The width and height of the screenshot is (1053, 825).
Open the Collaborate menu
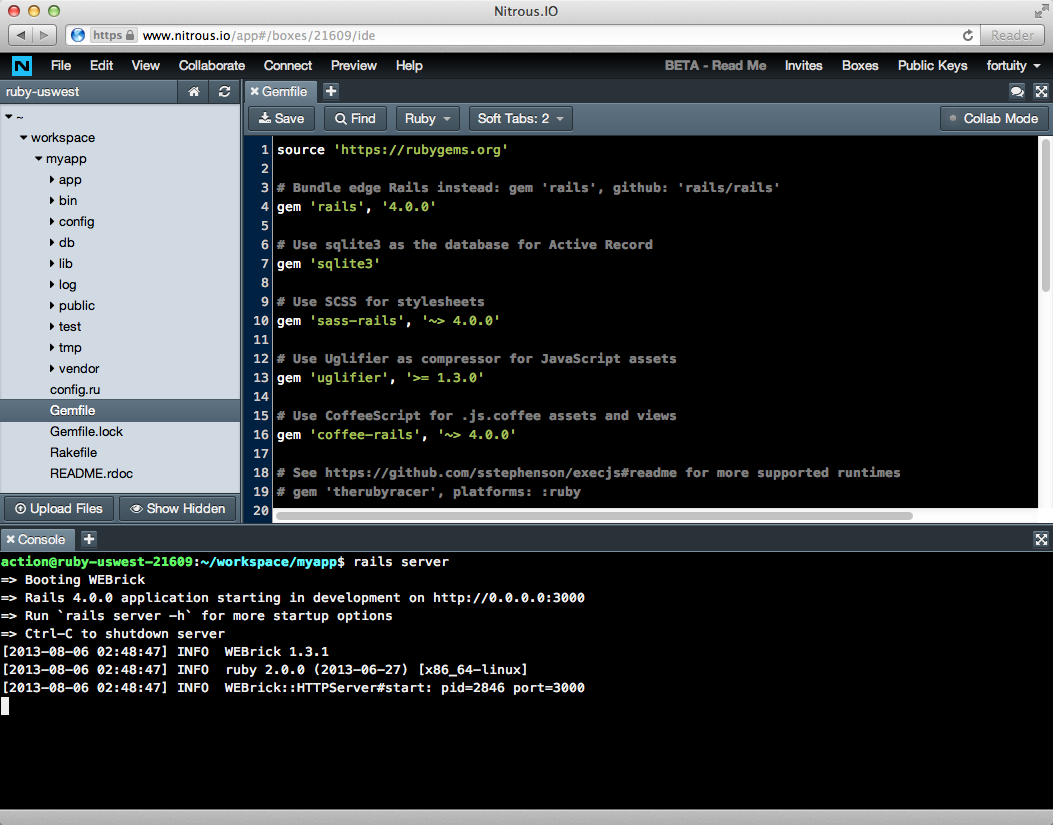pos(211,65)
